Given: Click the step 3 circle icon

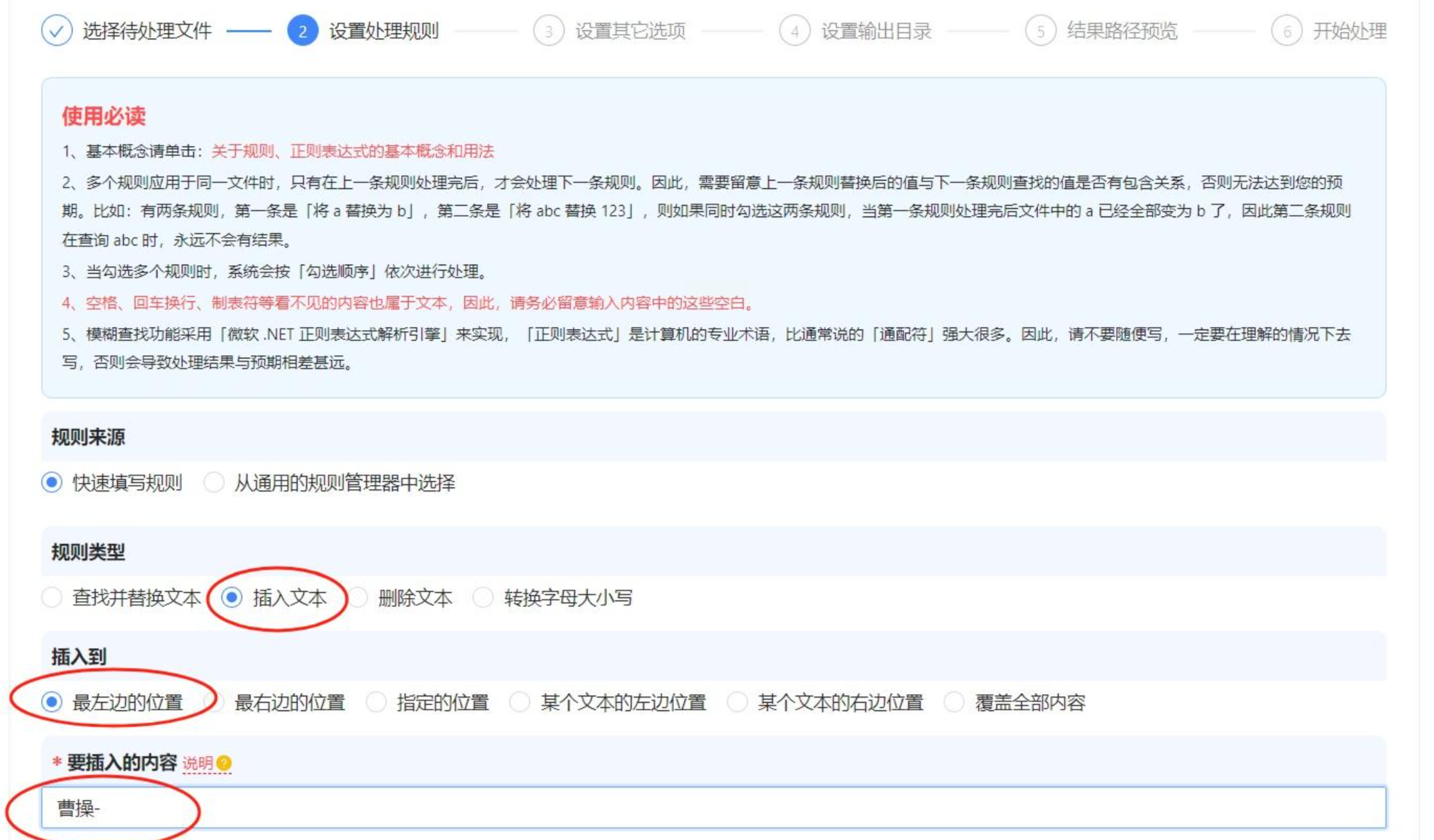Looking at the screenshot, I should pyautogui.click(x=549, y=30).
